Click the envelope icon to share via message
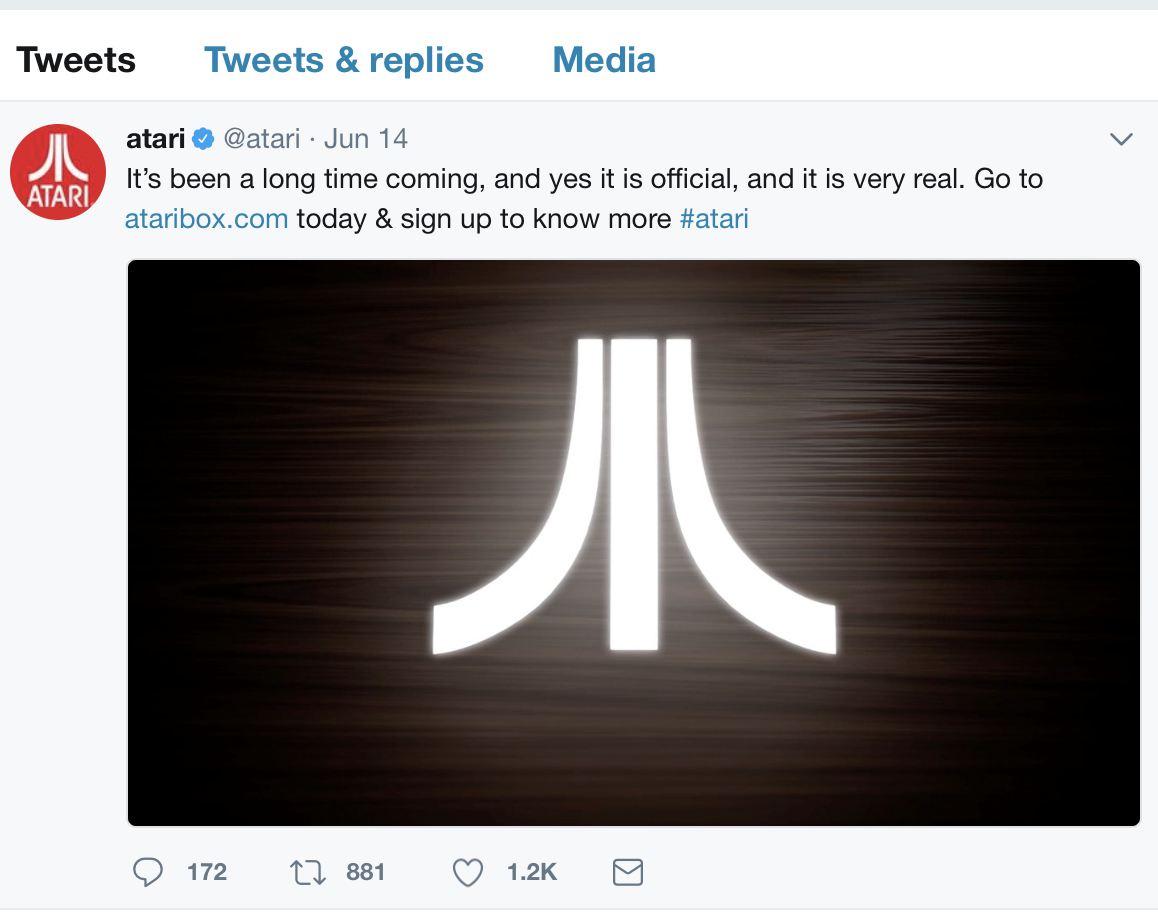Image resolution: width=1158 pixels, height=912 pixels. tap(627, 873)
